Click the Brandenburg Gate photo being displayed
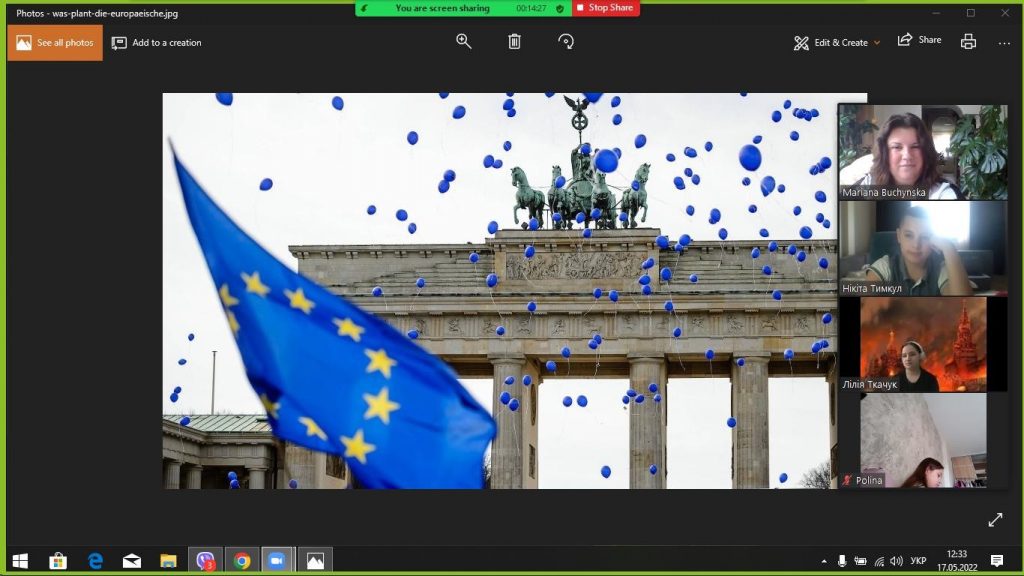This screenshot has height=576, width=1024. click(x=500, y=291)
